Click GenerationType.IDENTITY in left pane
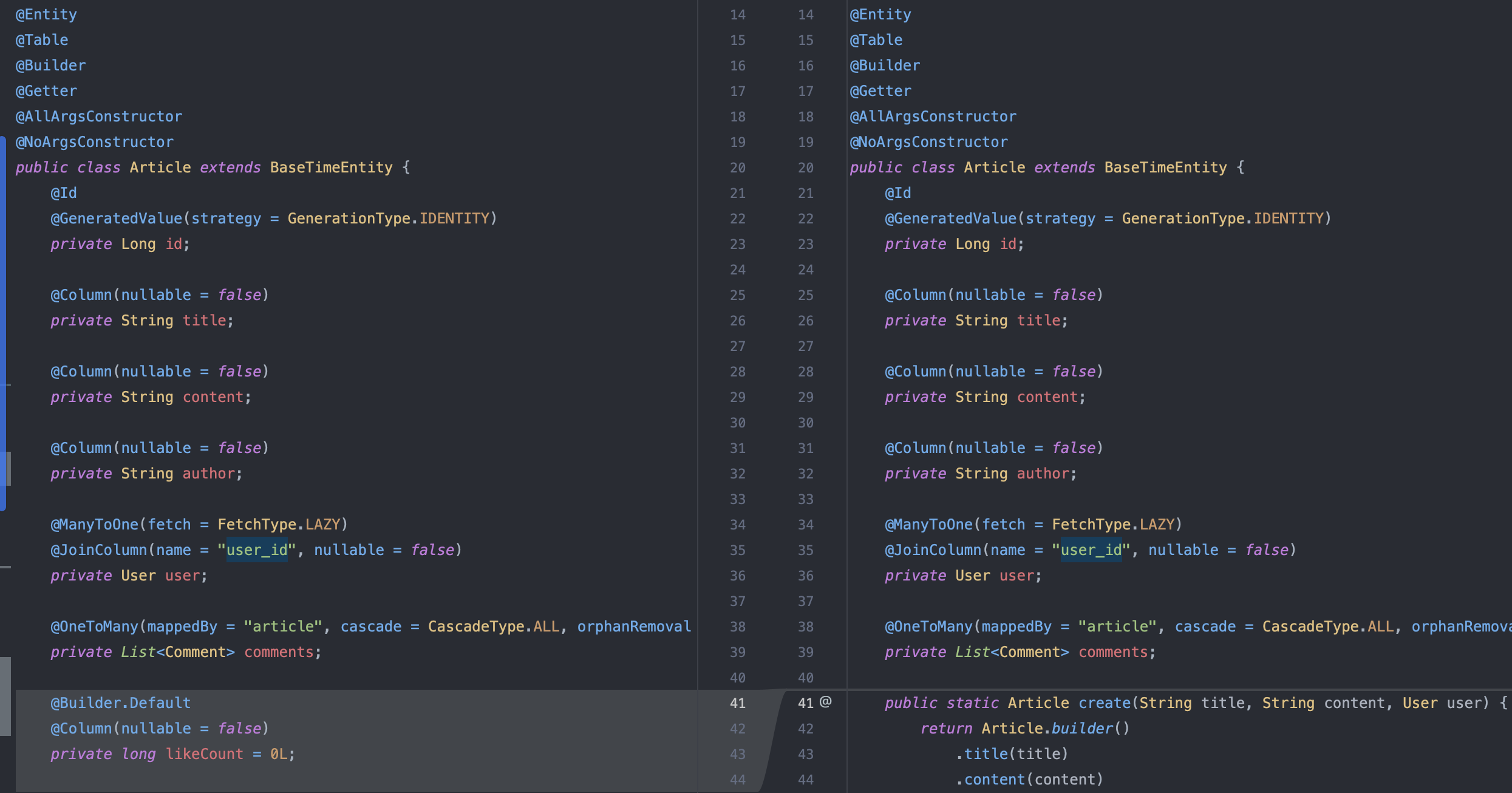1512x793 pixels. 389,219
